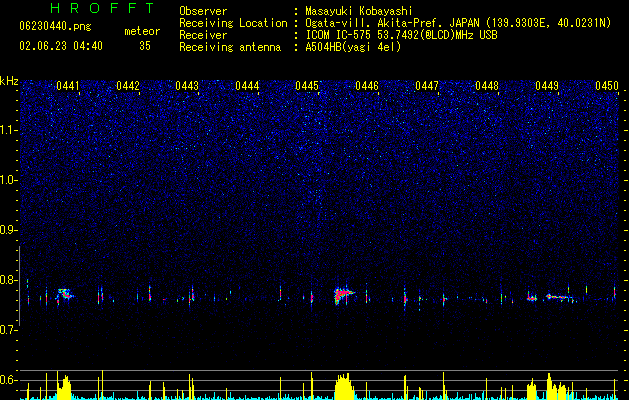Image resolution: width=629 pixels, height=400 pixels.
Task: Click the 0449 time marker
Action: coord(547,85)
